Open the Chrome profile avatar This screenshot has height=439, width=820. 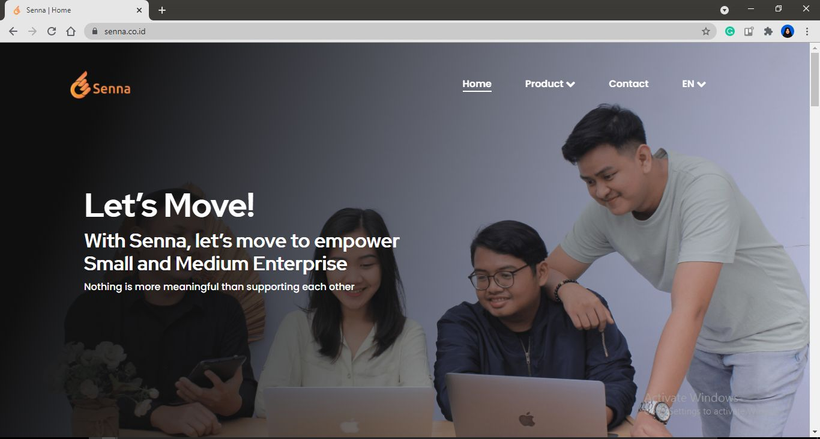point(787,31)
